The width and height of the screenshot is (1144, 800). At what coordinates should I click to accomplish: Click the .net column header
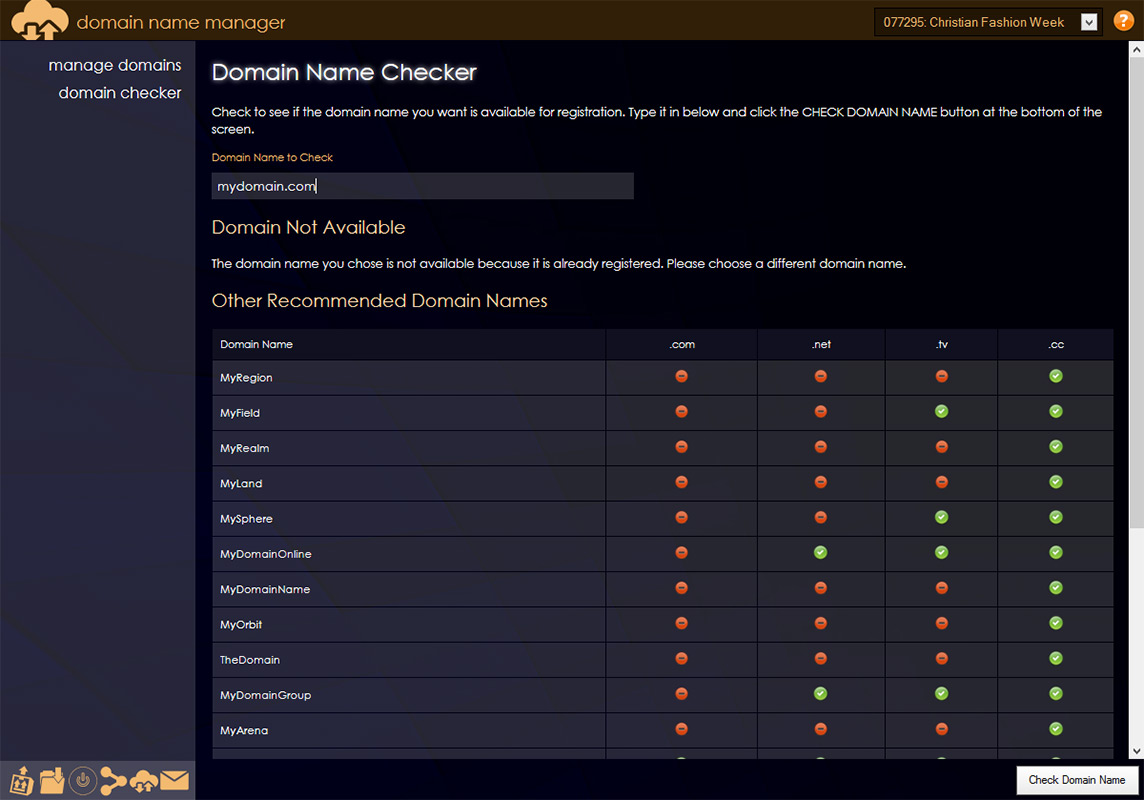click(x=821, y=344)
